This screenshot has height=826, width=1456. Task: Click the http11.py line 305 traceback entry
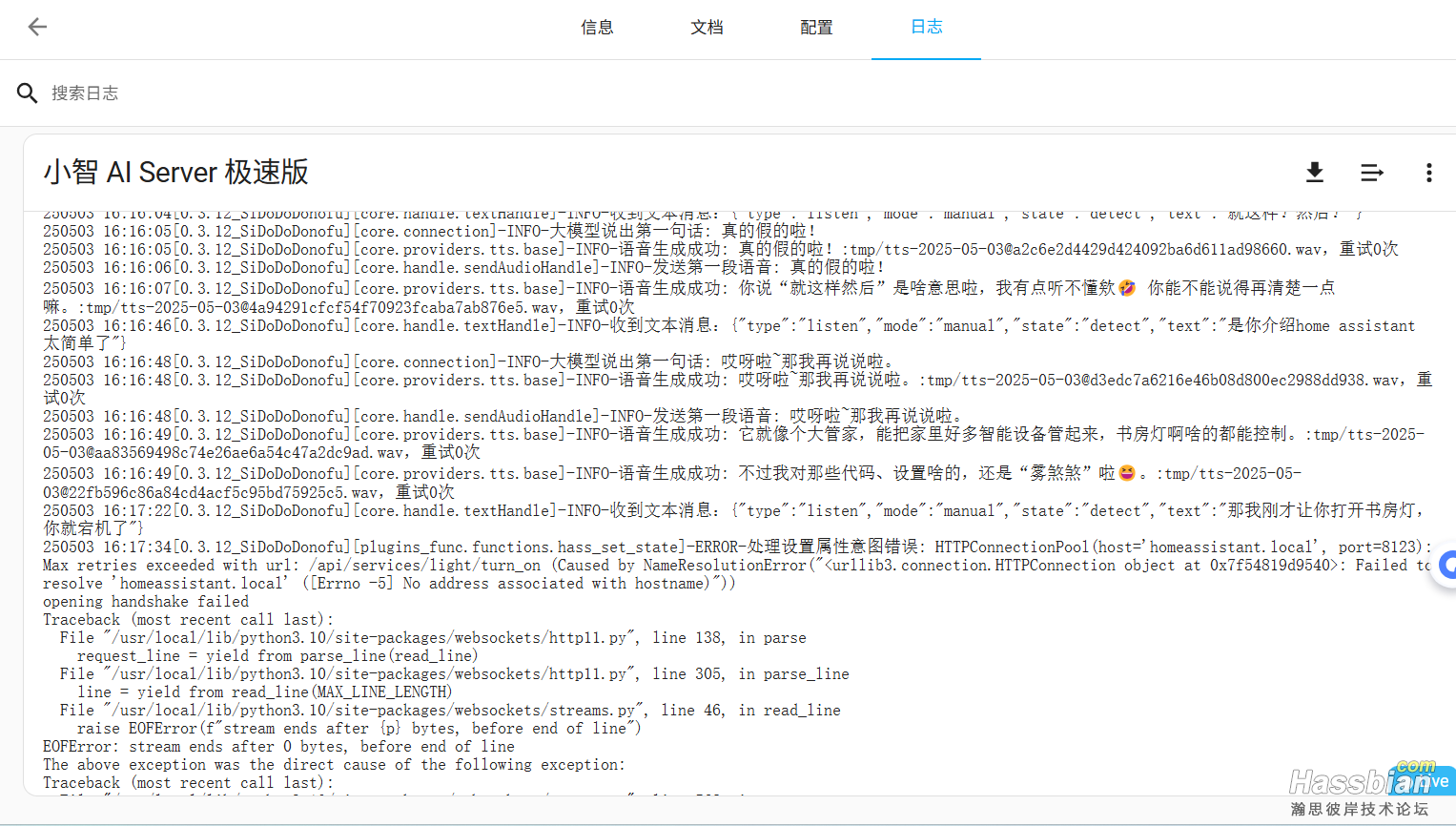454,674
